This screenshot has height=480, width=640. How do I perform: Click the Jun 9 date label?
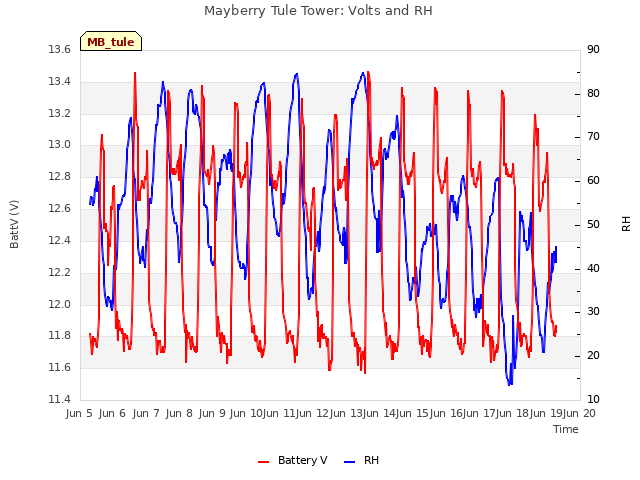point(212,413)
